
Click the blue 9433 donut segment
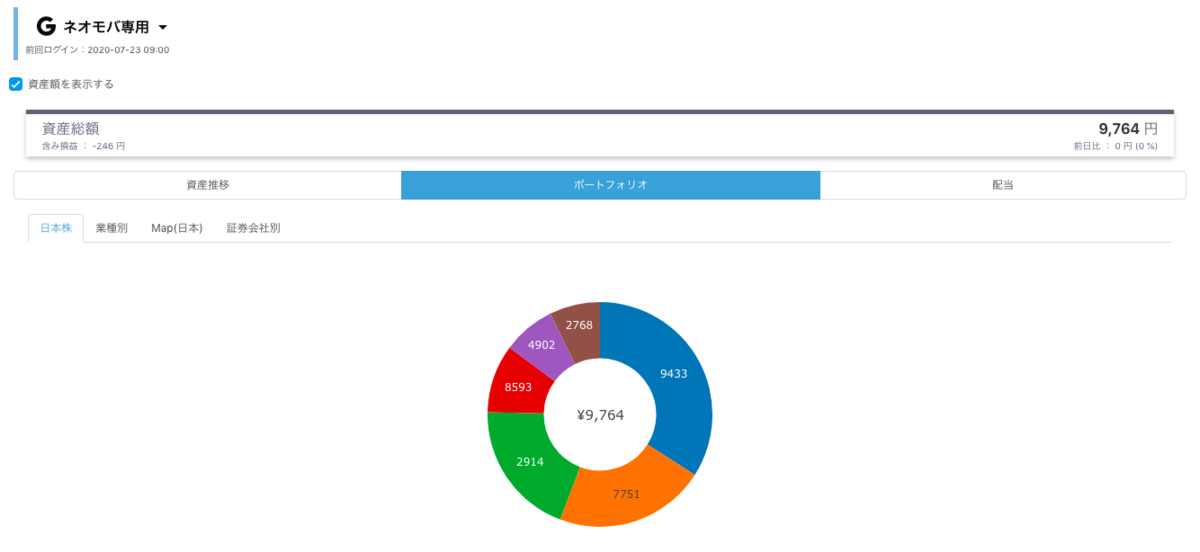[673, 373]
